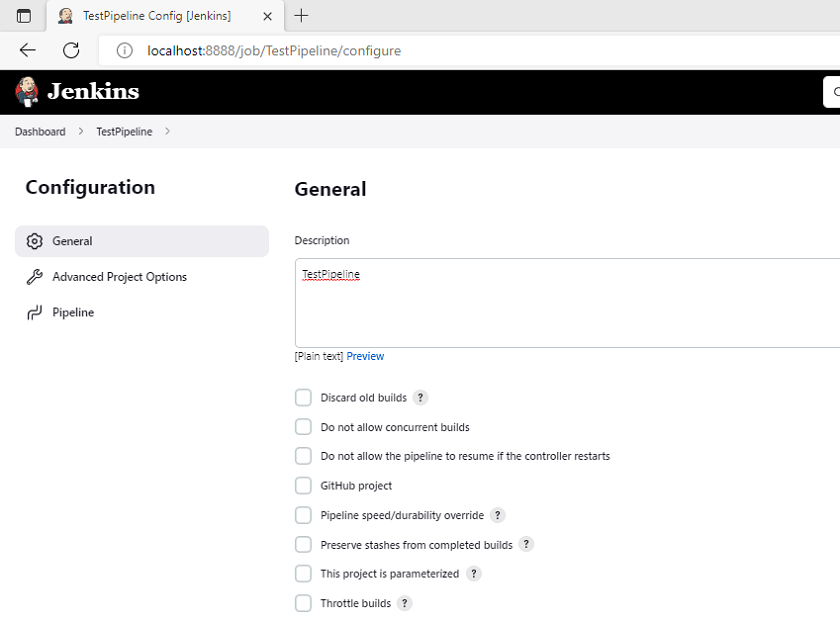Show help for Throttle builds option
This screenshot has width=840, height=623.
click(404, 603)
